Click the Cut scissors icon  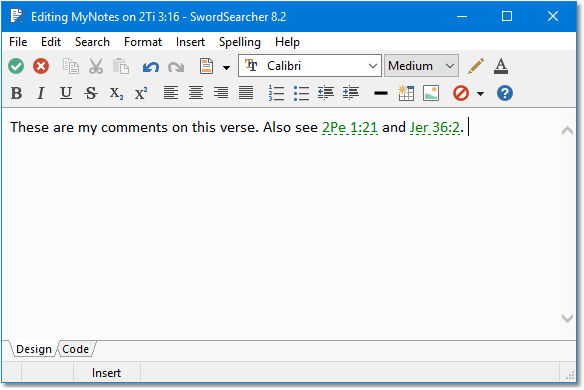(96, 66)
